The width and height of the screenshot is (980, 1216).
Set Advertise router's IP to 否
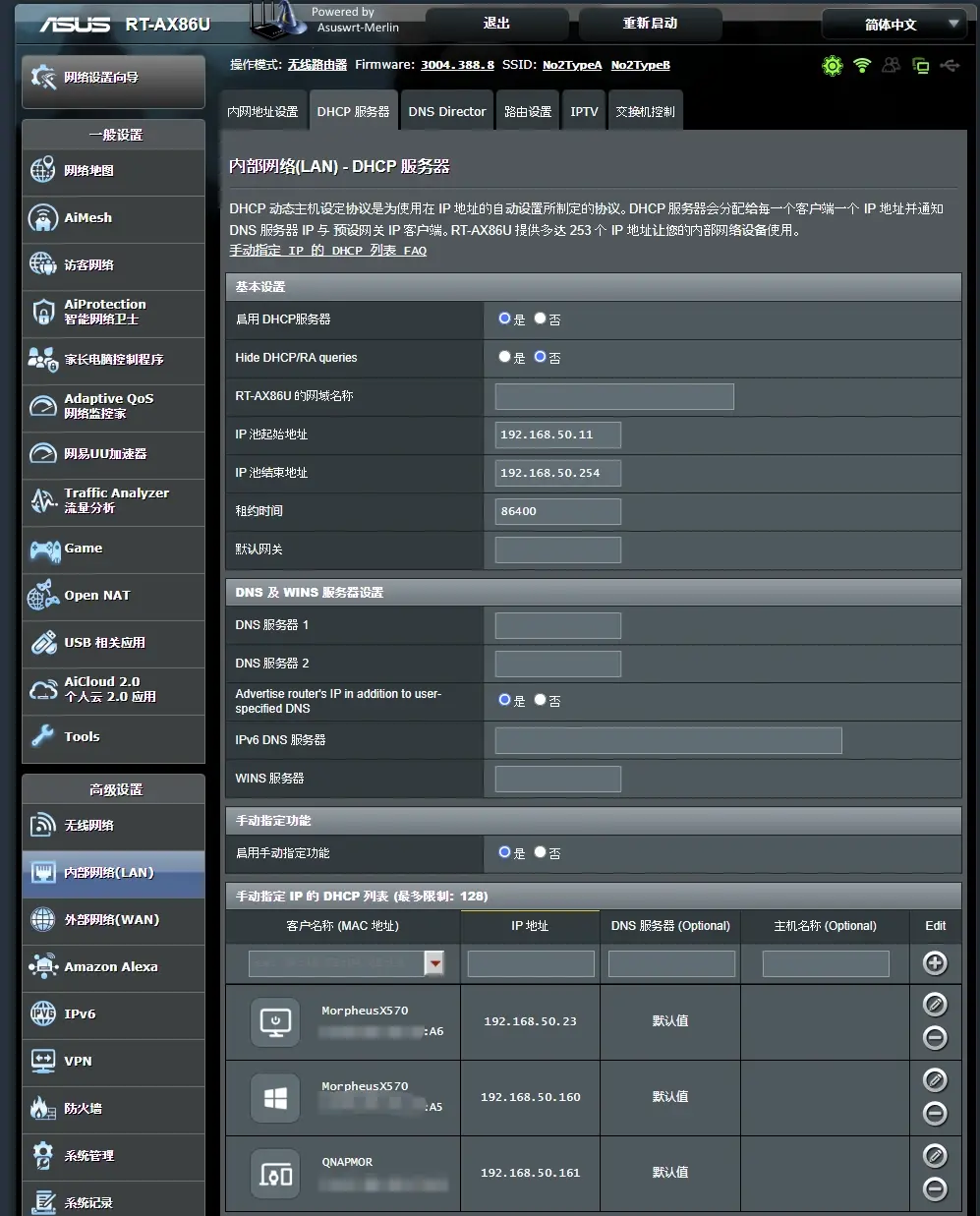tap(541, 700)
